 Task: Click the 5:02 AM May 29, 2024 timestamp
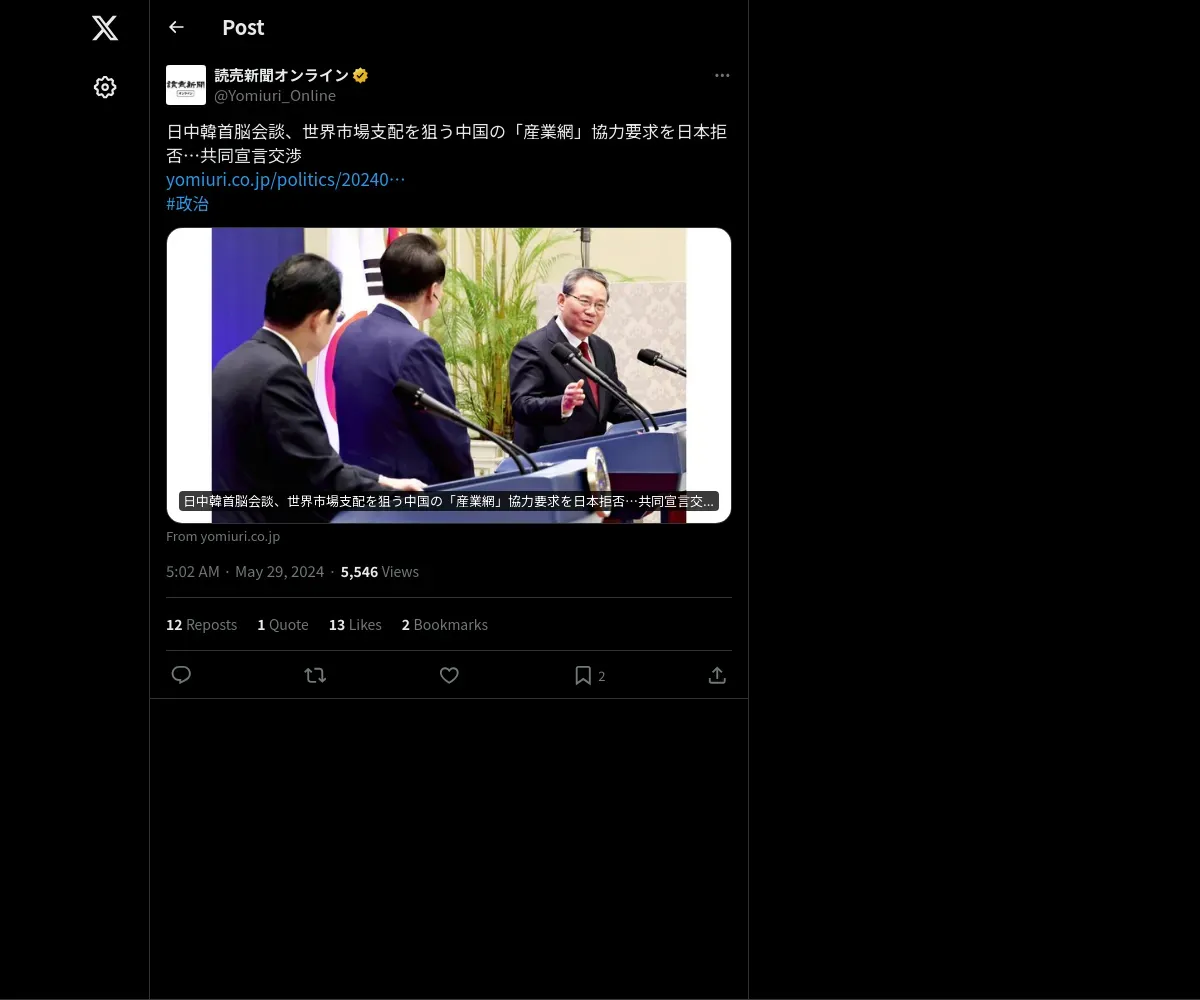pos(245,572)
